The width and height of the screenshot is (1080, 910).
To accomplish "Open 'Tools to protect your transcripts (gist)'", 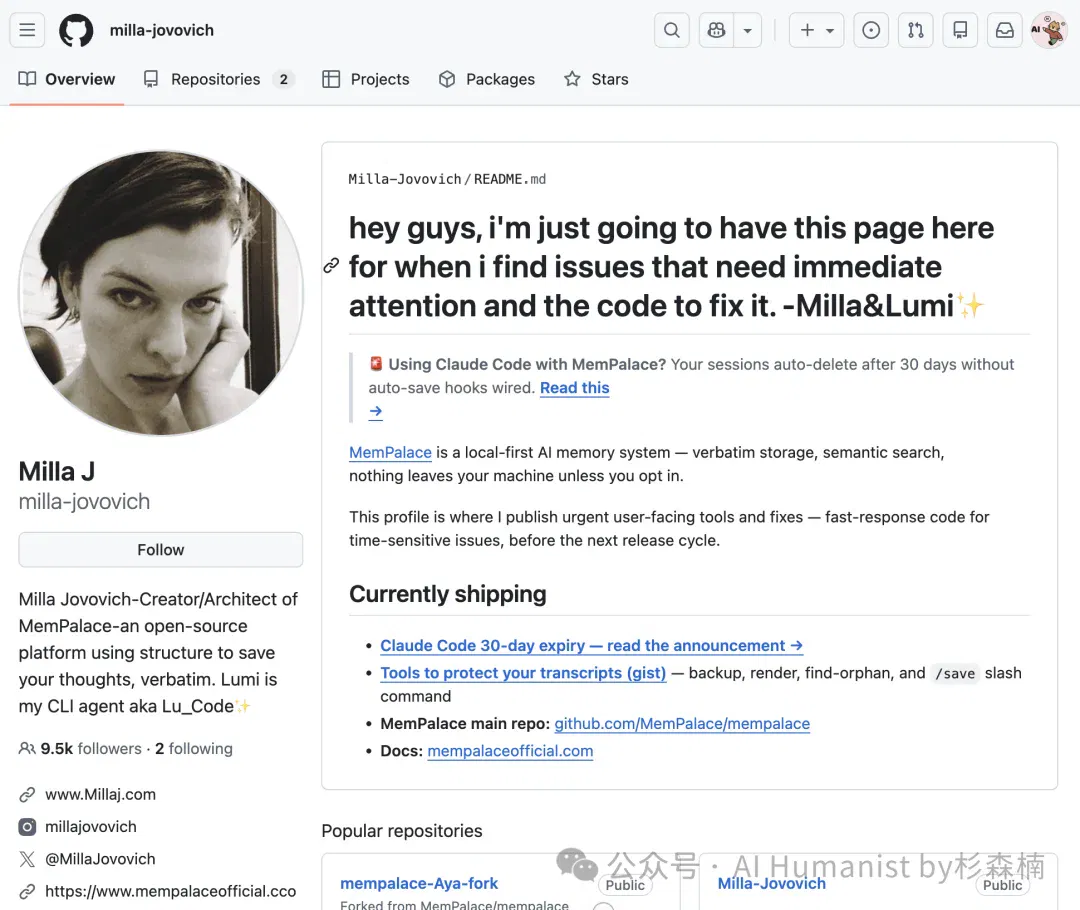I will click(523, 673).
